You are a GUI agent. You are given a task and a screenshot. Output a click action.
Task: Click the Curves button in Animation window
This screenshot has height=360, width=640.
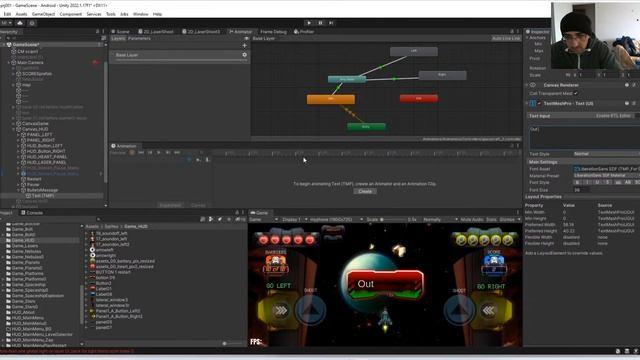(198, 205)
